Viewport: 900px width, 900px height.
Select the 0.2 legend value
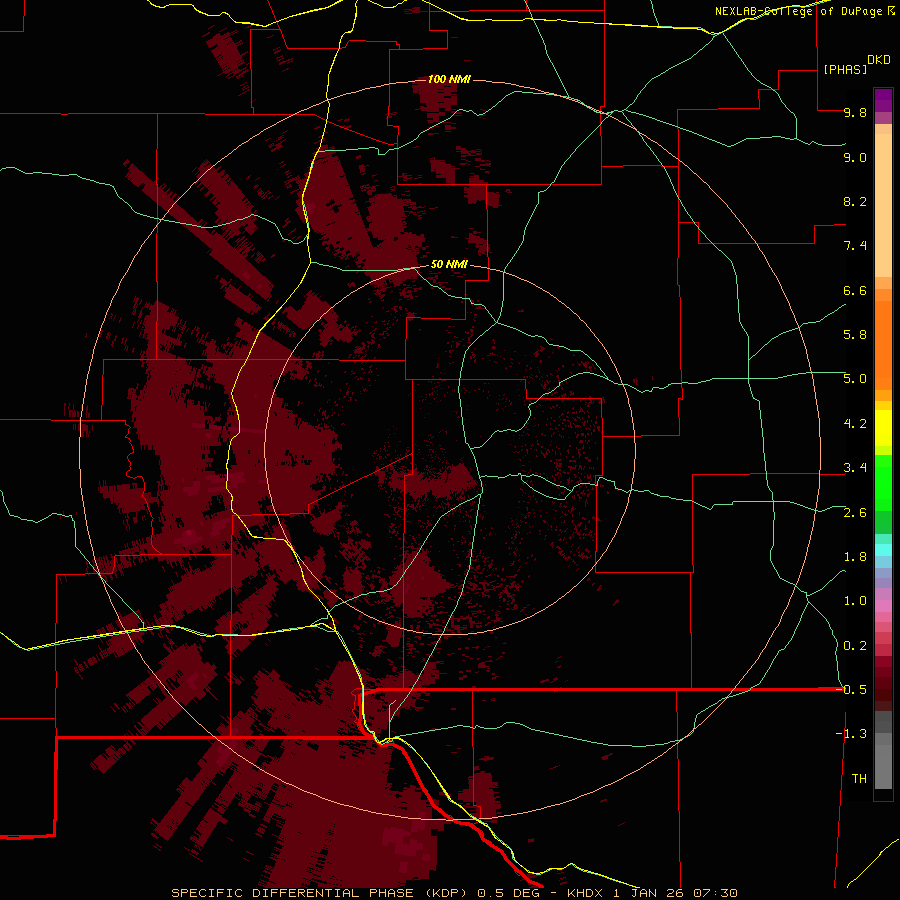tap(855, 646)
